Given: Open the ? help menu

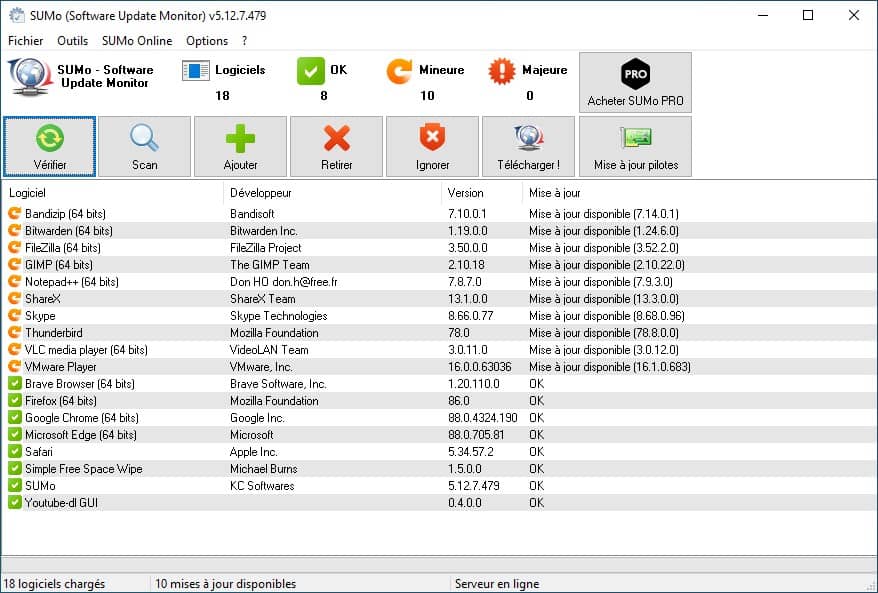Looking at the screenshot, I should point(245,41).
